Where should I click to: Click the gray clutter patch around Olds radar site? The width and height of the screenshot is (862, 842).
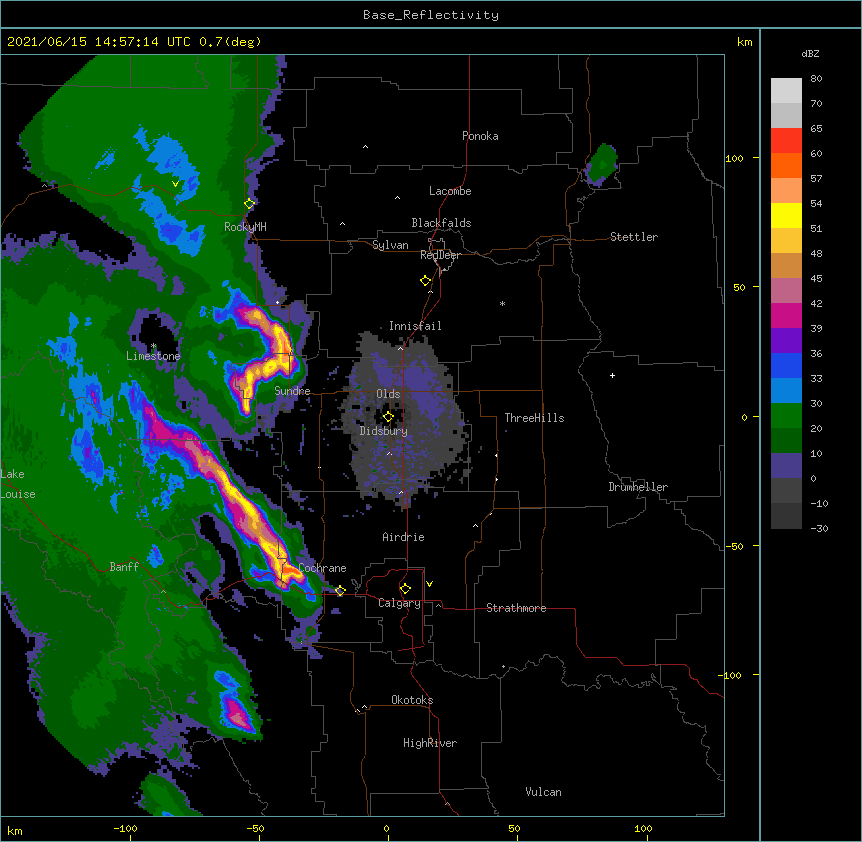(x=404, y=418)
